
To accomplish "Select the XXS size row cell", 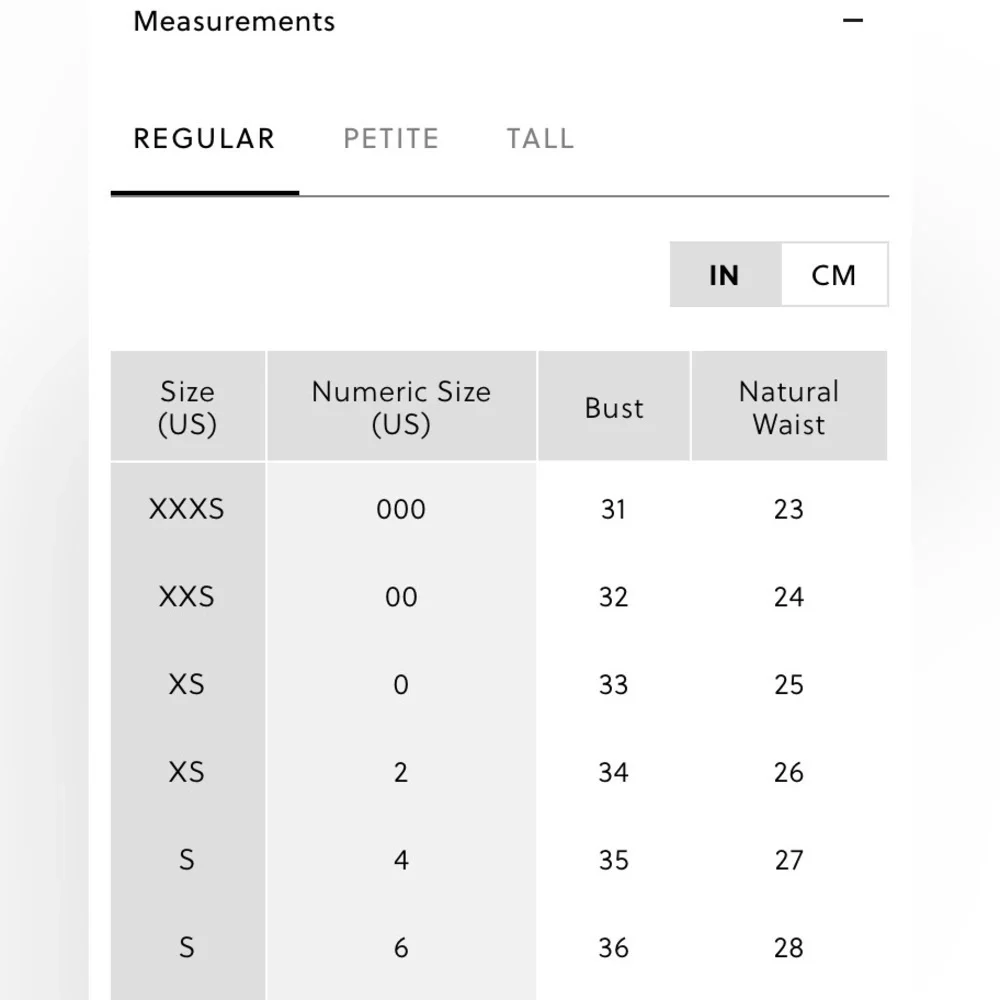I will tap(188, 597).
